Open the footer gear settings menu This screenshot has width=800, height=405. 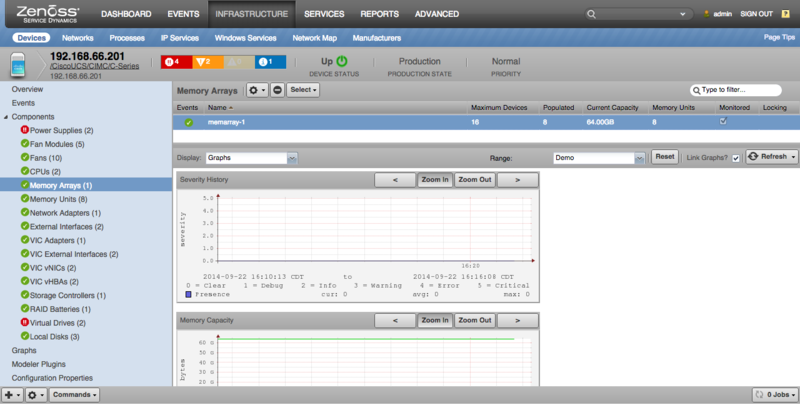coord(36,395)
